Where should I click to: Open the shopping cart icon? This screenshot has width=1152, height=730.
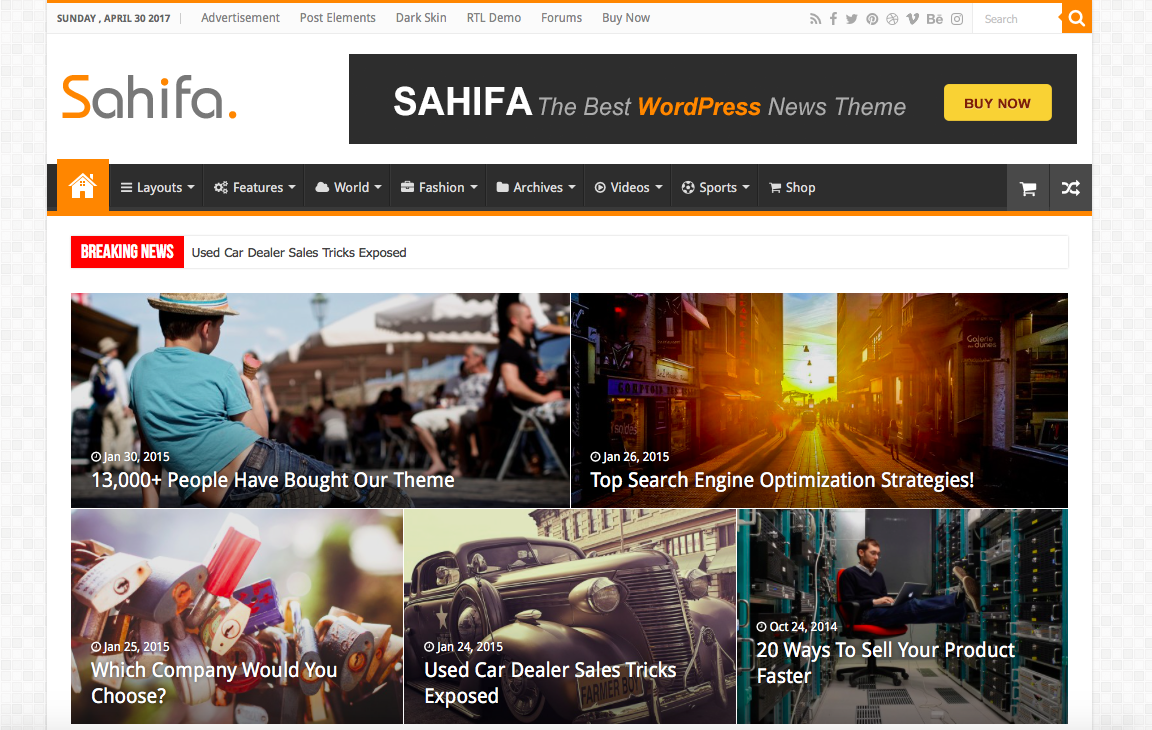pos(1028,189)
